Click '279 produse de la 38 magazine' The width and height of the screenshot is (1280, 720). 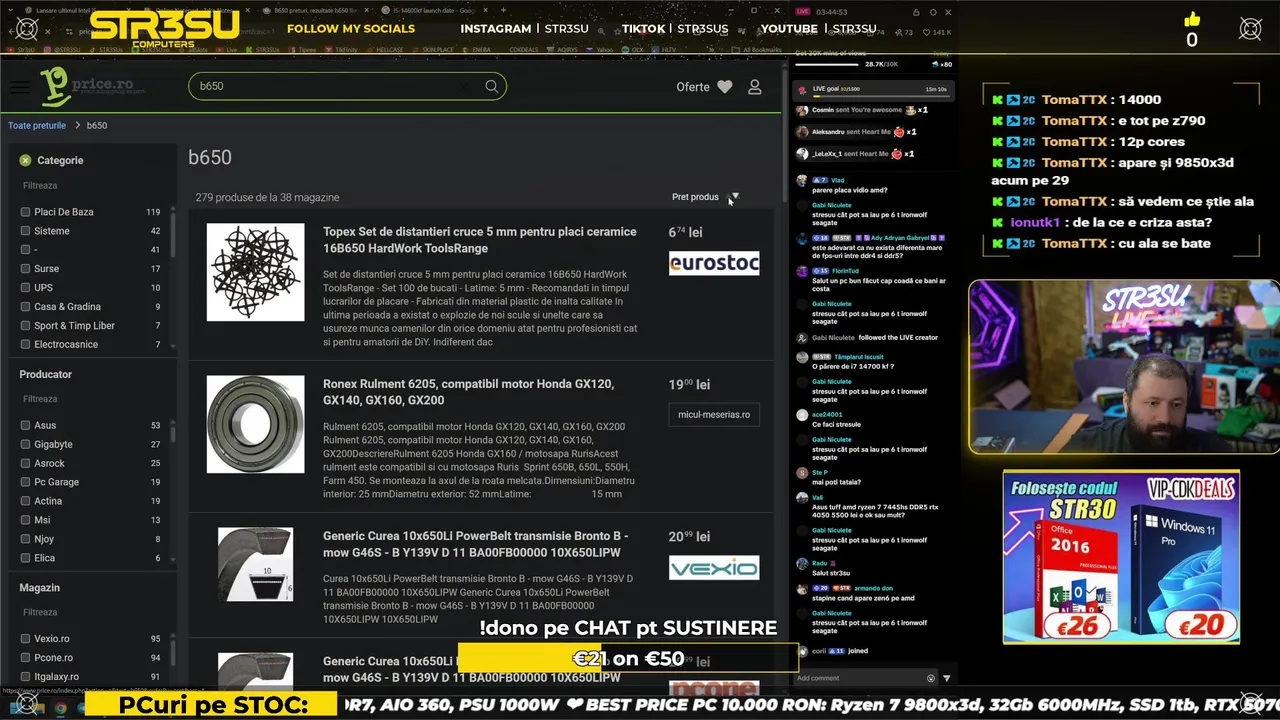[x=267, y=197]
